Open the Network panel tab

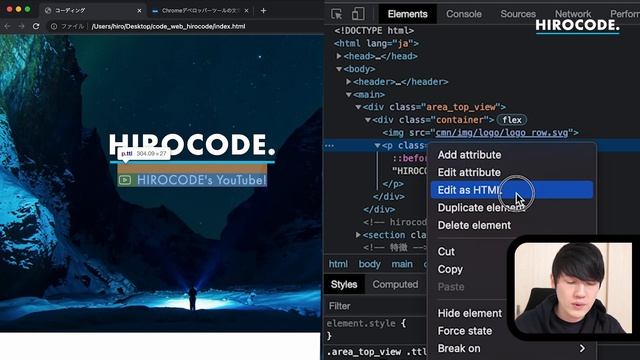tap(573, 14)
